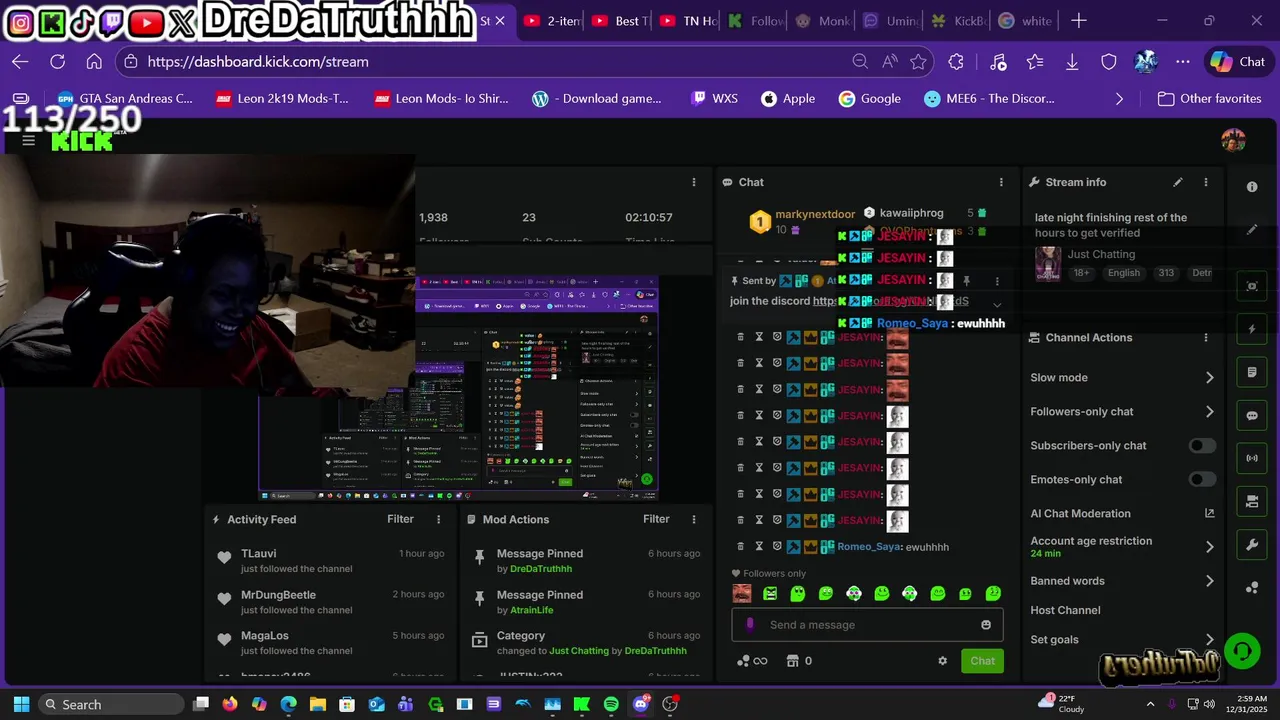Click the first green emote in the quick row
The width and height of the screenshot is (1280, 720).
coord(770,594)
